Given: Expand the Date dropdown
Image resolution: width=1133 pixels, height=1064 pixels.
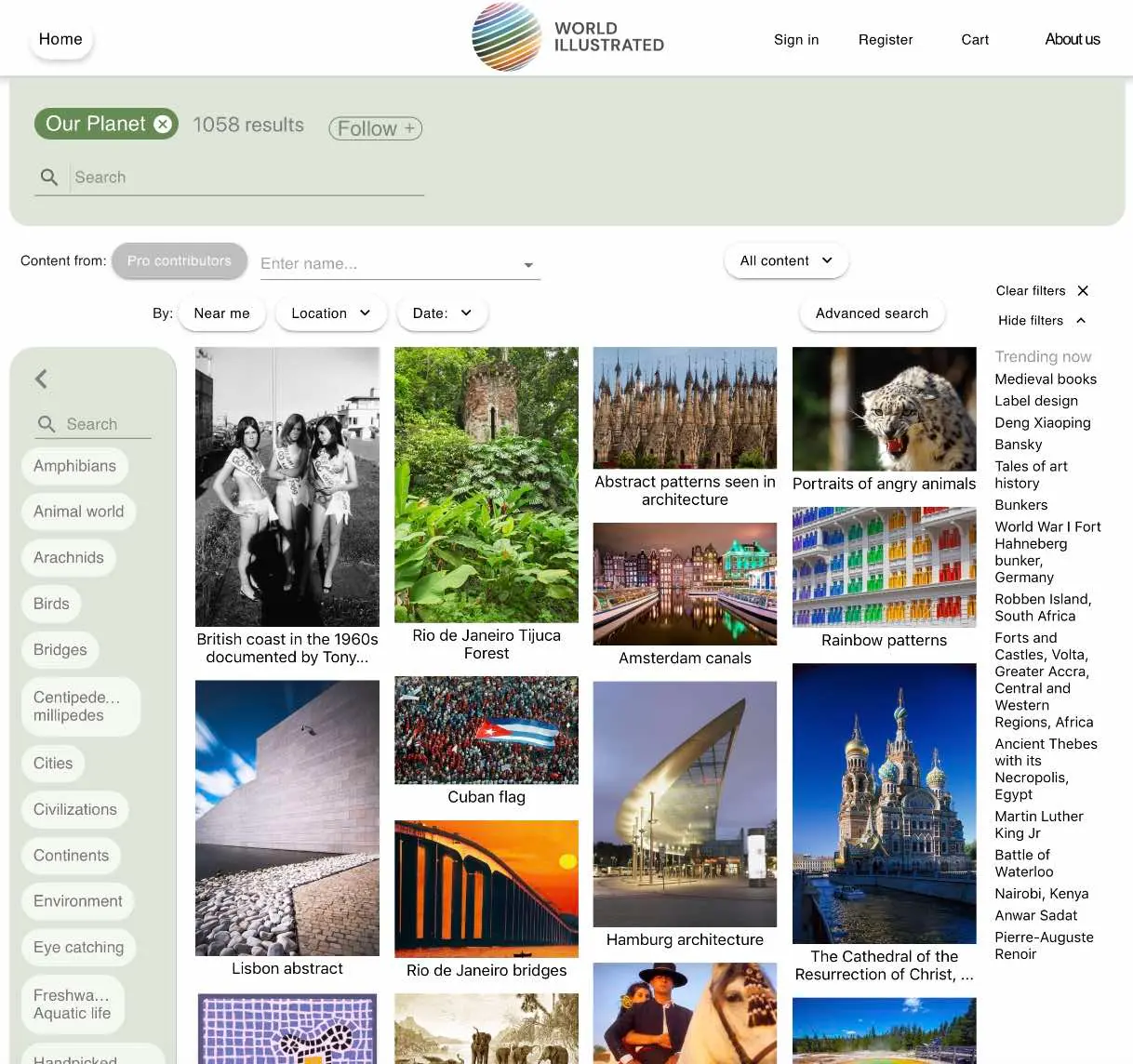Looking at the screenshot, I should (x=442, y=313).
